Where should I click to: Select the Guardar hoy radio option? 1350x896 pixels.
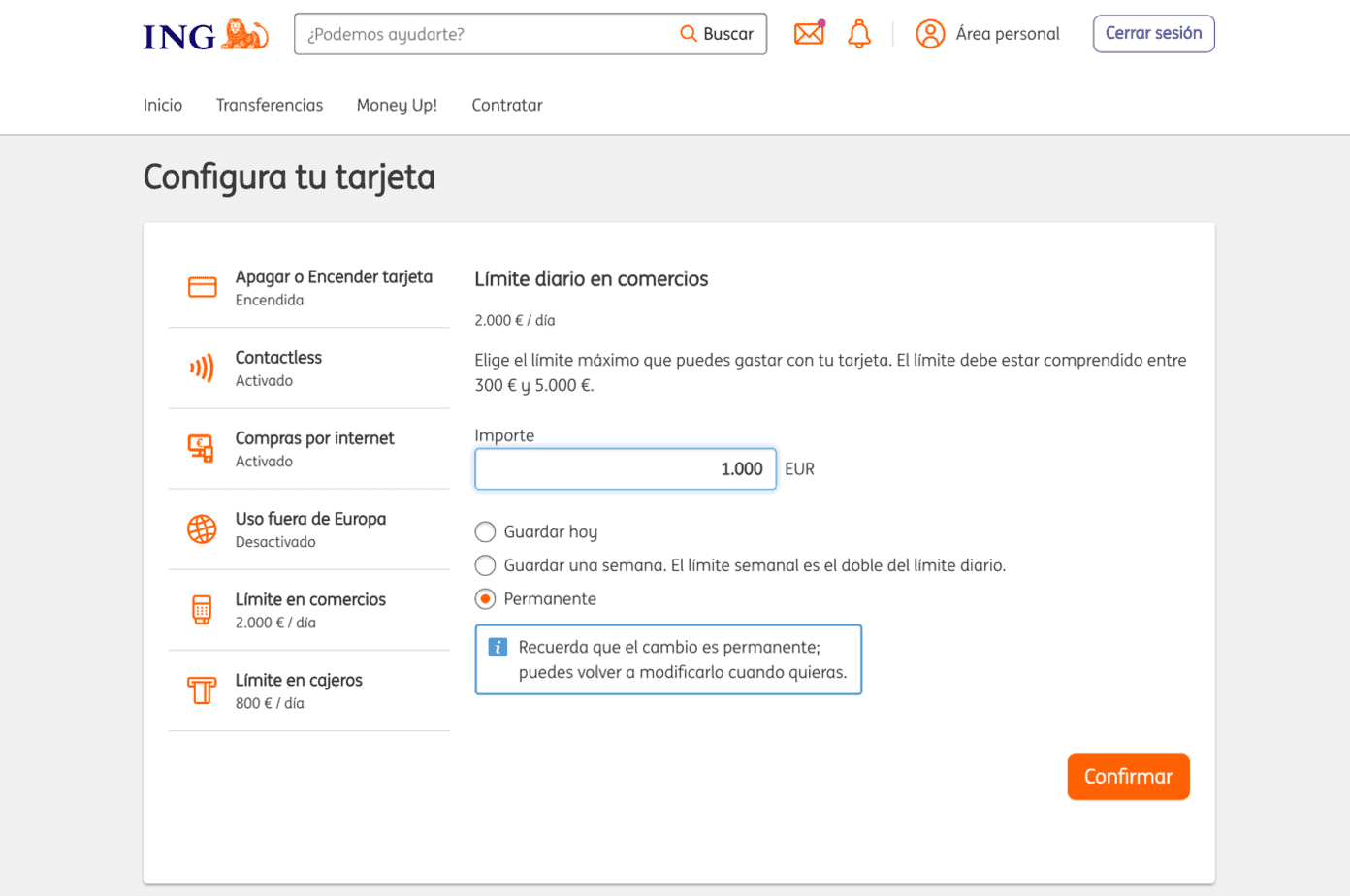click(485, 531)
